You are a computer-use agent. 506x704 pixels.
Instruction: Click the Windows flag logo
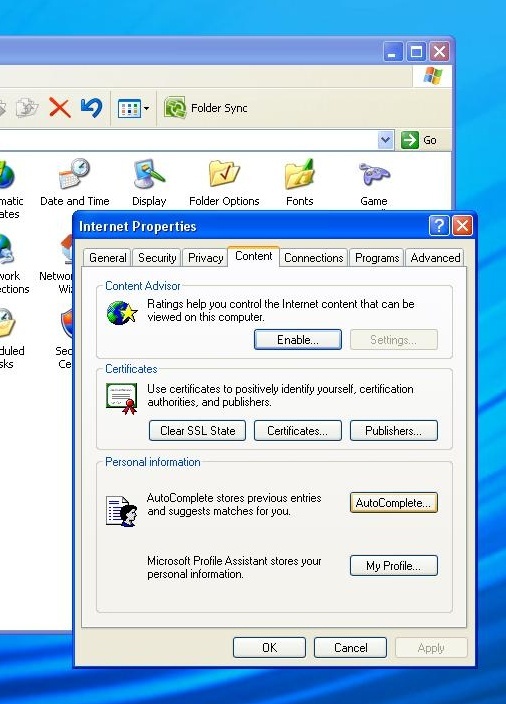tap(432, 76)
